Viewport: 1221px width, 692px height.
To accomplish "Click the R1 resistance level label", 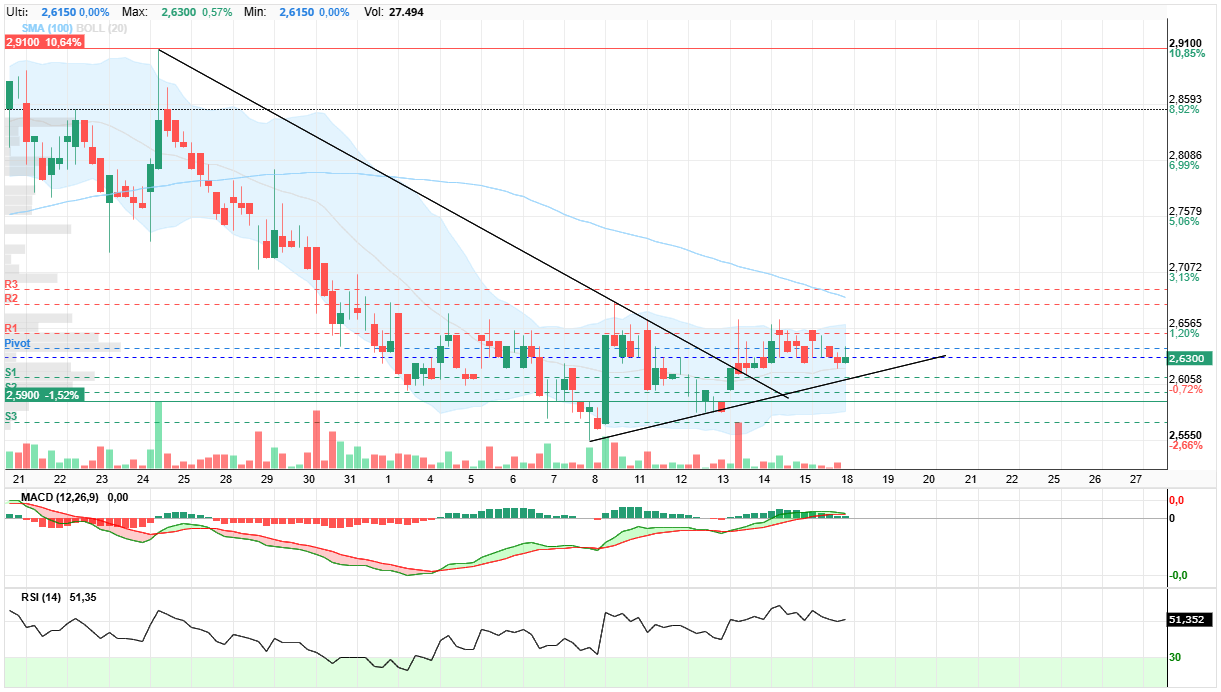I will pyautogui.click(x=11, y=328).
